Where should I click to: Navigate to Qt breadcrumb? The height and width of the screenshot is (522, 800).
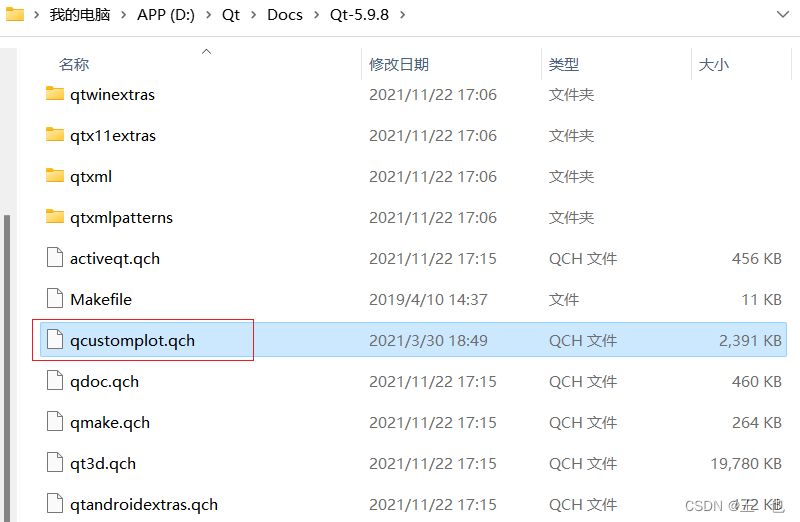(231, 15)
